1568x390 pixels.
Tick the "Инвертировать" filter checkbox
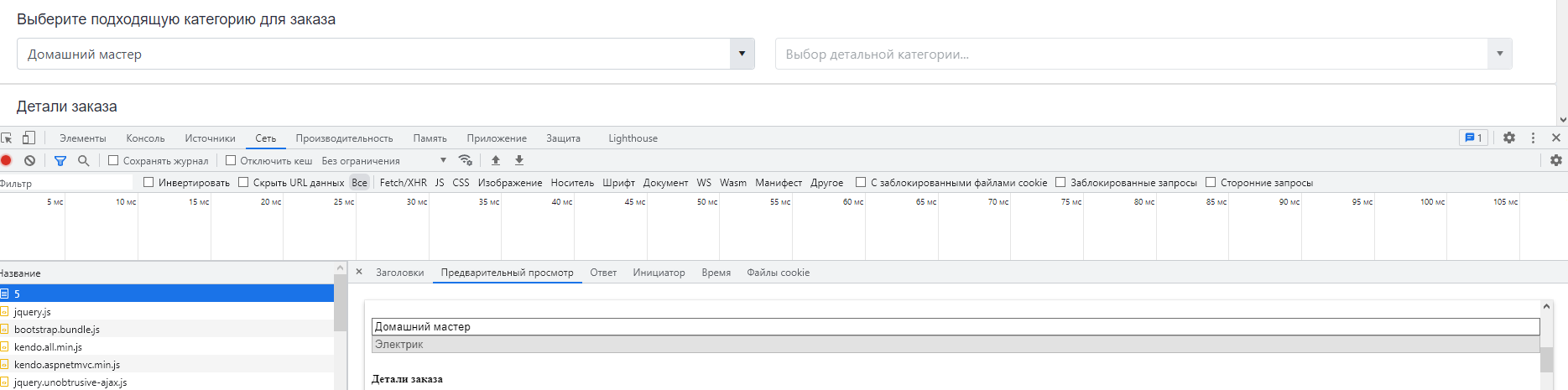click(x=148, y=182)
